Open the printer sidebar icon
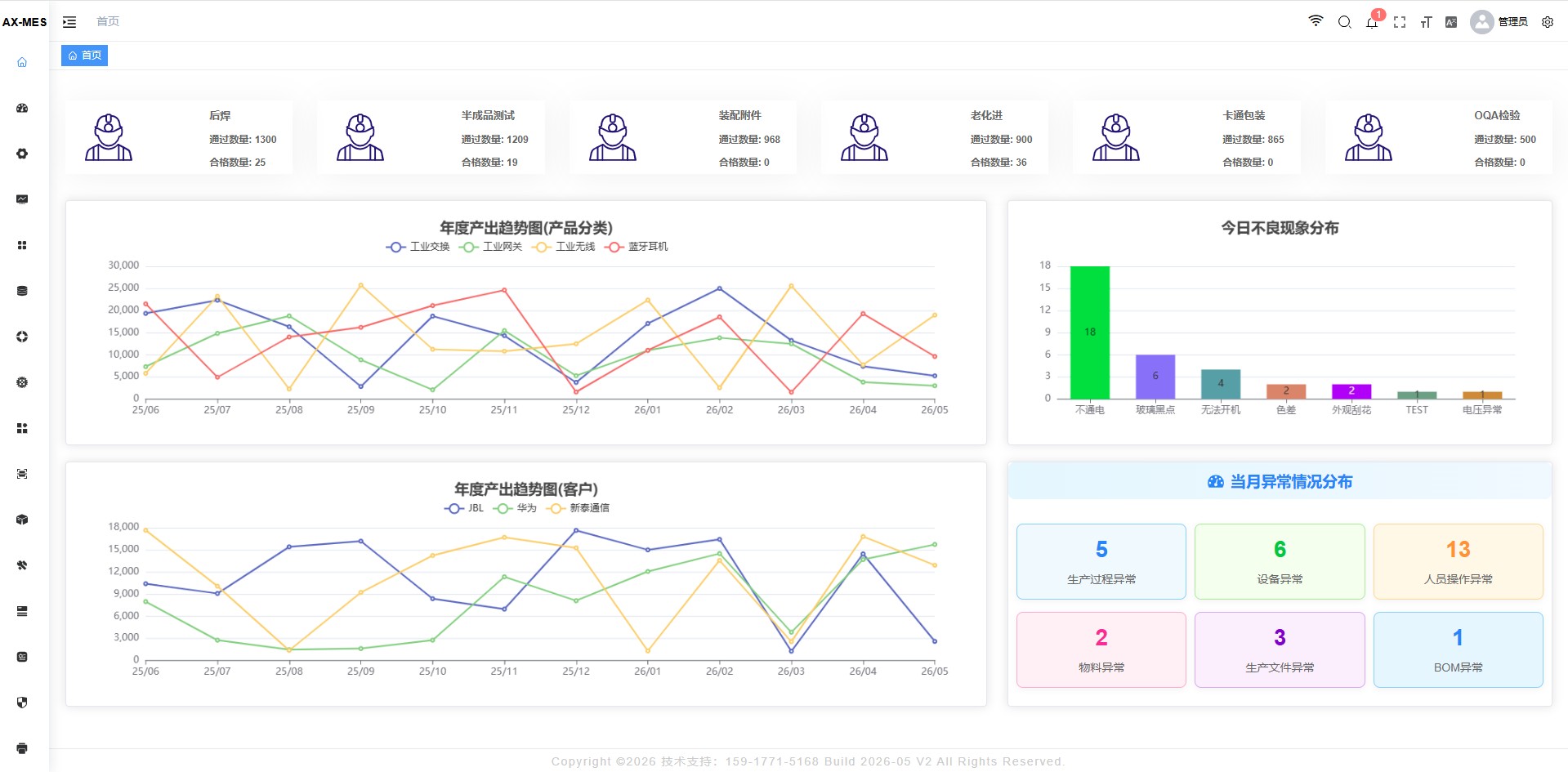The width and height of the screenshot is (1568, 772). (22, 748)
